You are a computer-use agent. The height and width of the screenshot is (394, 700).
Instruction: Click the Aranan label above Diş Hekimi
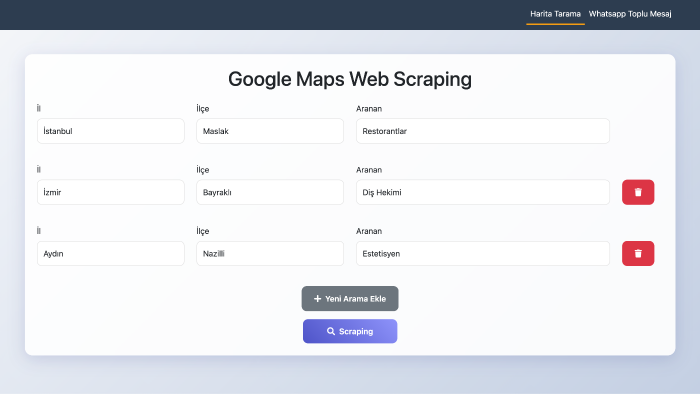369,170
